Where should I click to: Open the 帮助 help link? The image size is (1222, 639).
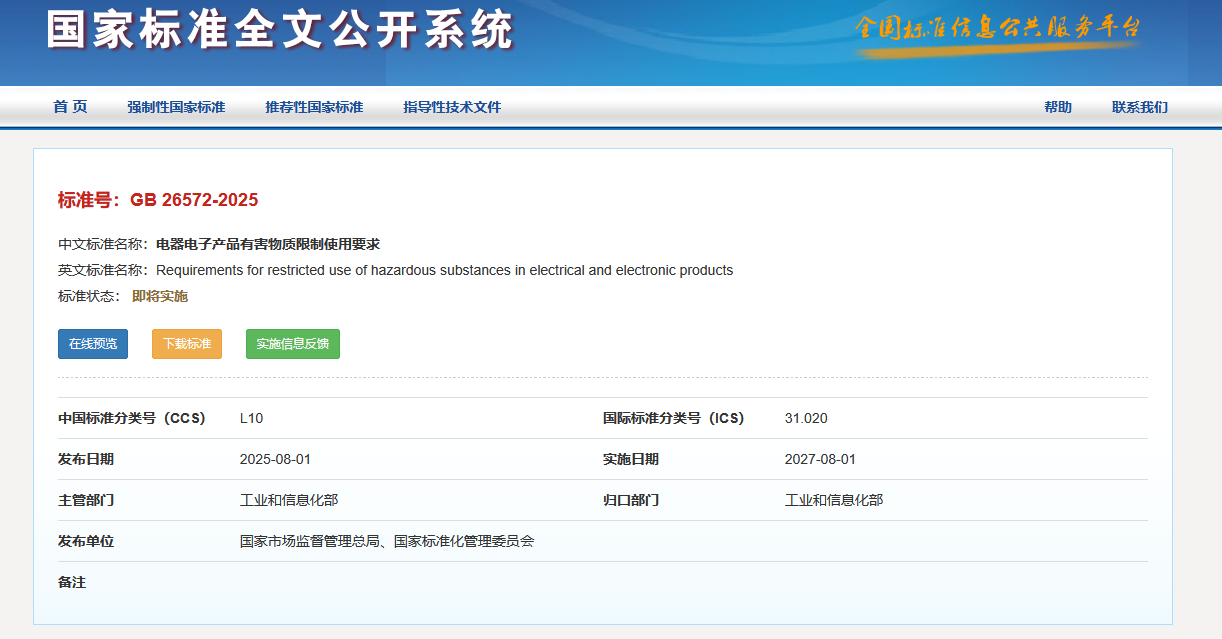pyautogui.click(x=1058, y=107)
